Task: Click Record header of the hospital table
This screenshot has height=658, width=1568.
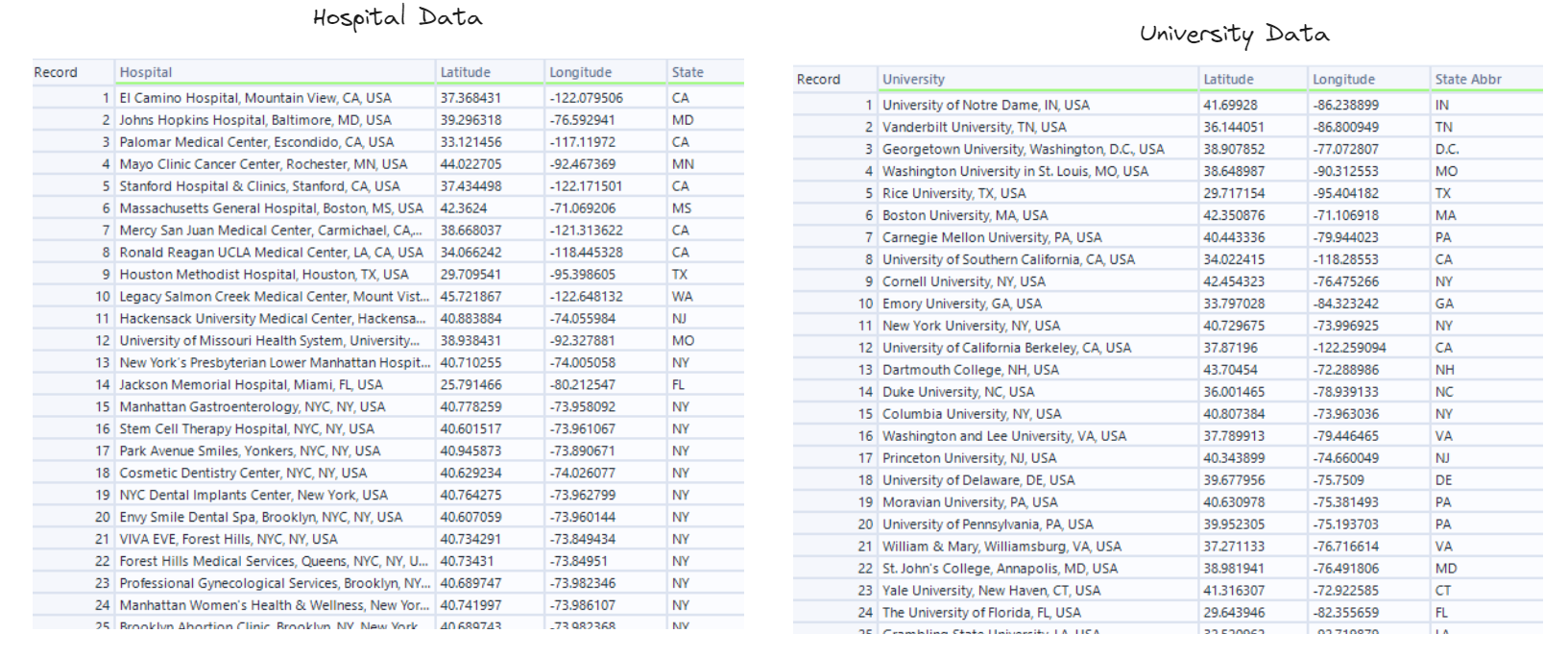Action: (56, 72)
